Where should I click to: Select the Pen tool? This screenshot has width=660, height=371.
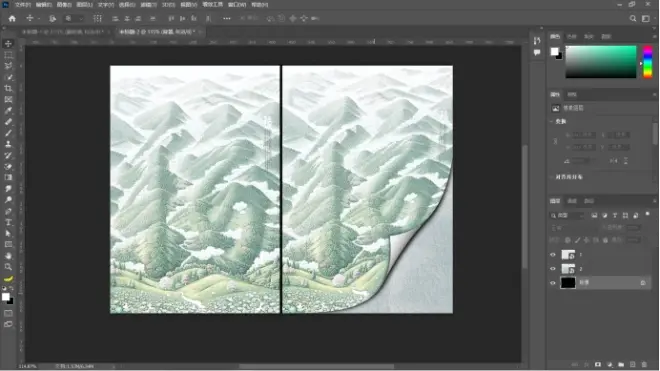point(8,211)
